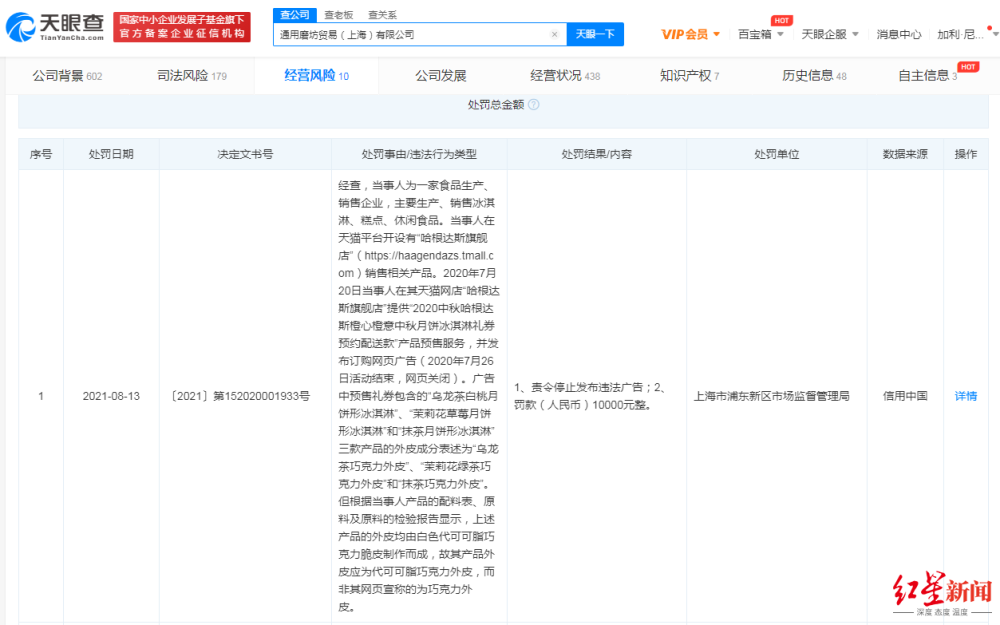
Task: Clear the search box with X icon
Action: point(554,34)
